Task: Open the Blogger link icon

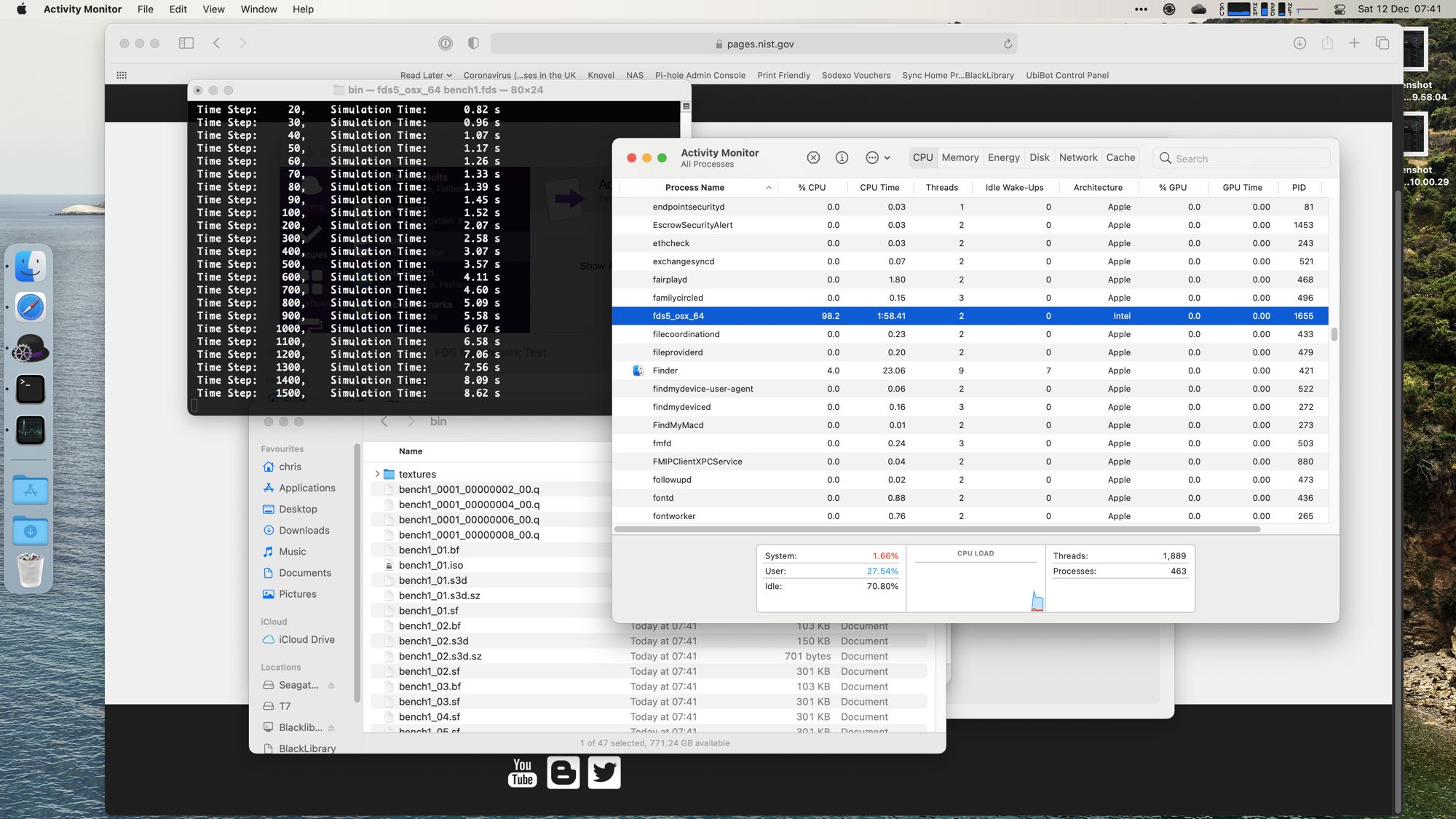Action: pyautogui.click(x=563, y=772)
